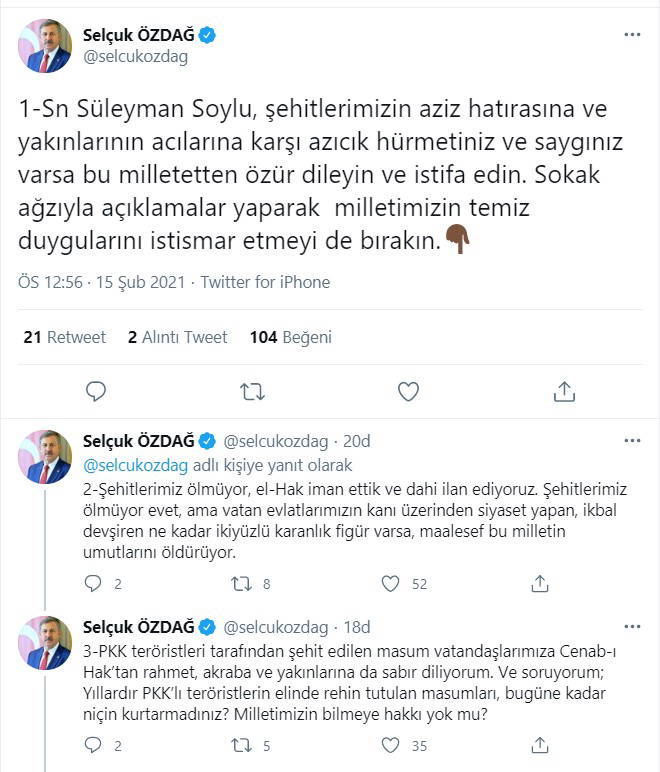
Task: Open more options on 20d reply
Action: (x=632, y=440)
